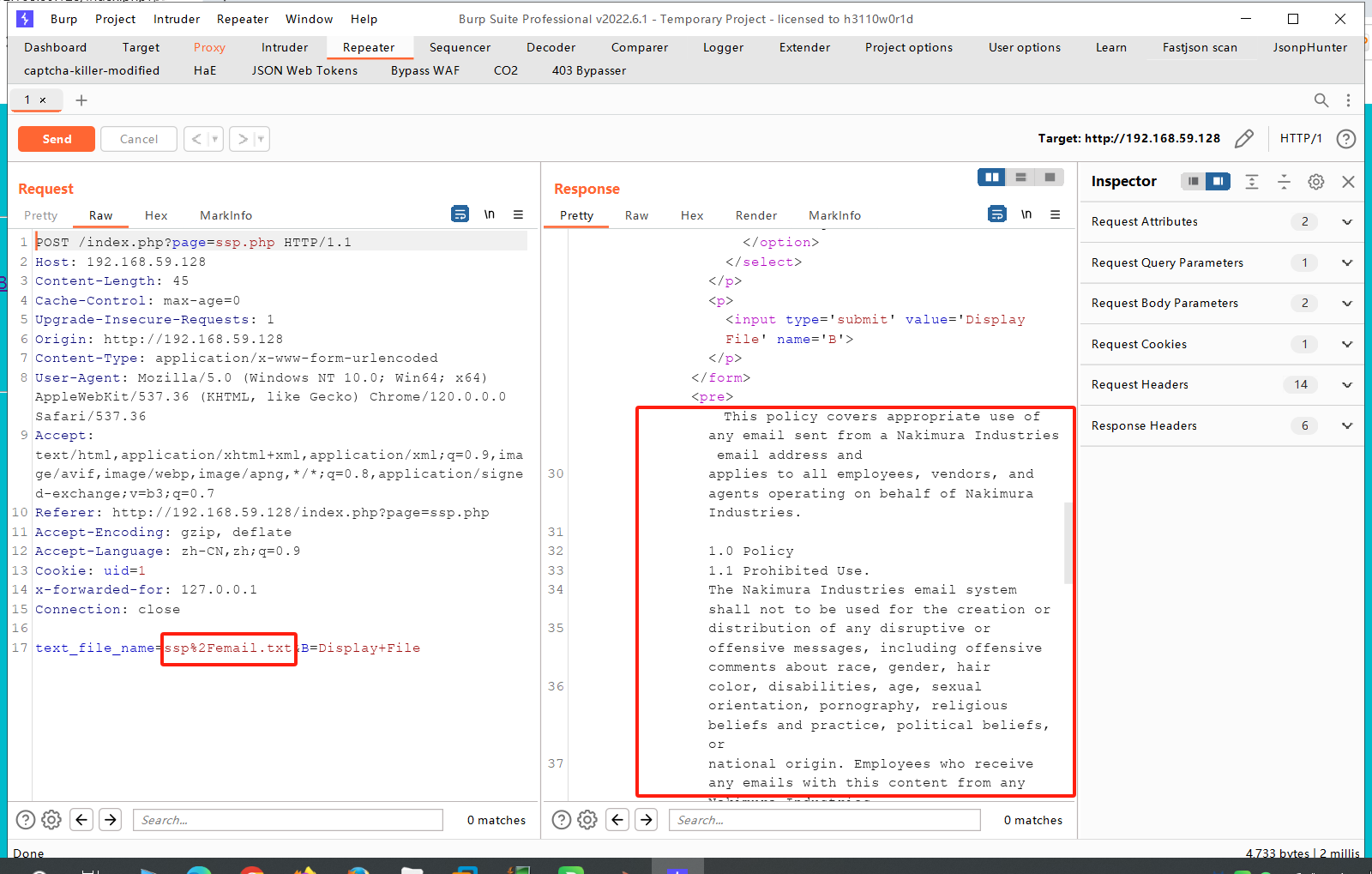1372x874 pixels.
Task: Open the Decoder tool
Action: click(551, 47)
